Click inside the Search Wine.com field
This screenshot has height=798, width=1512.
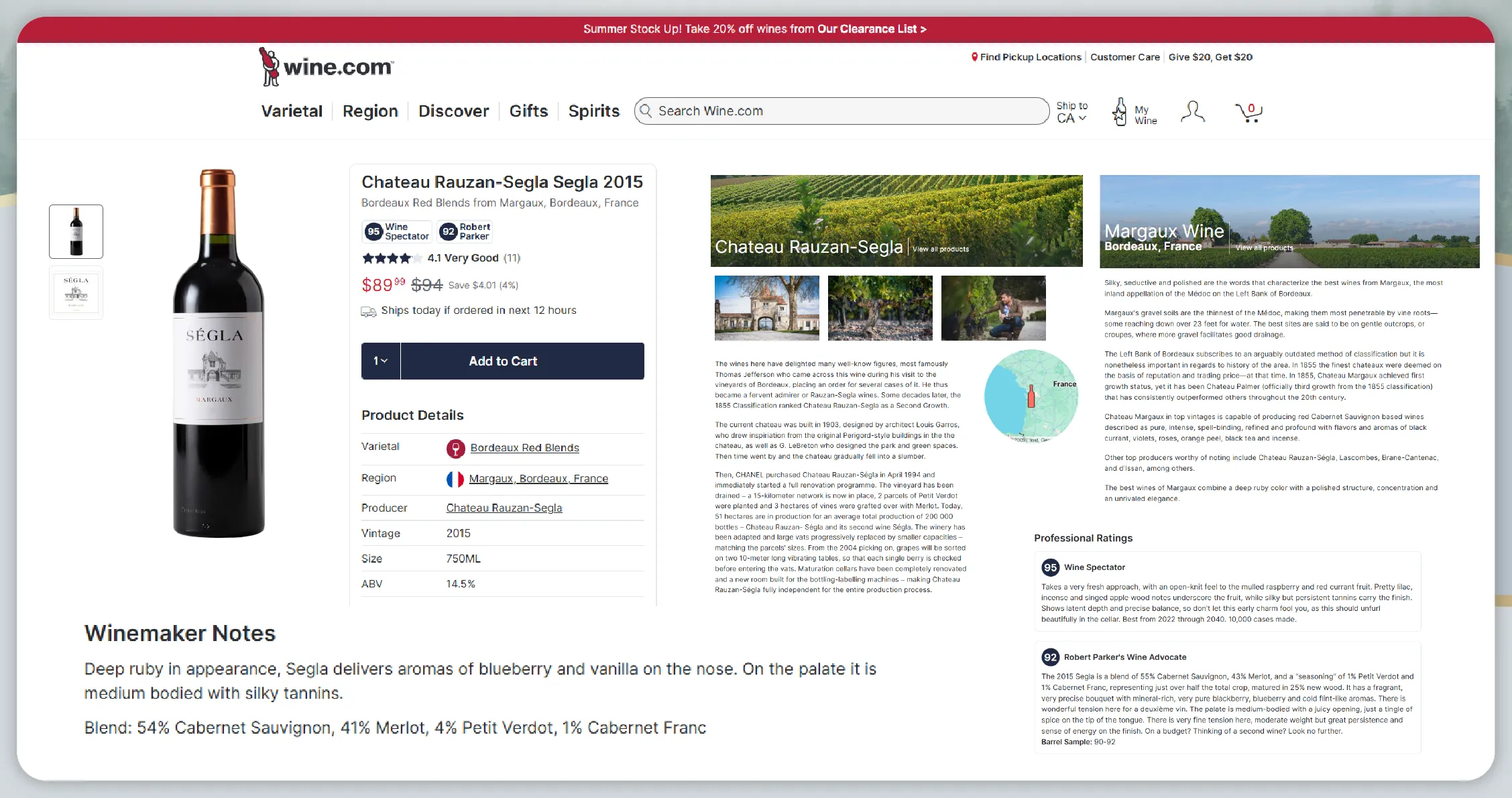coord(805,111)
